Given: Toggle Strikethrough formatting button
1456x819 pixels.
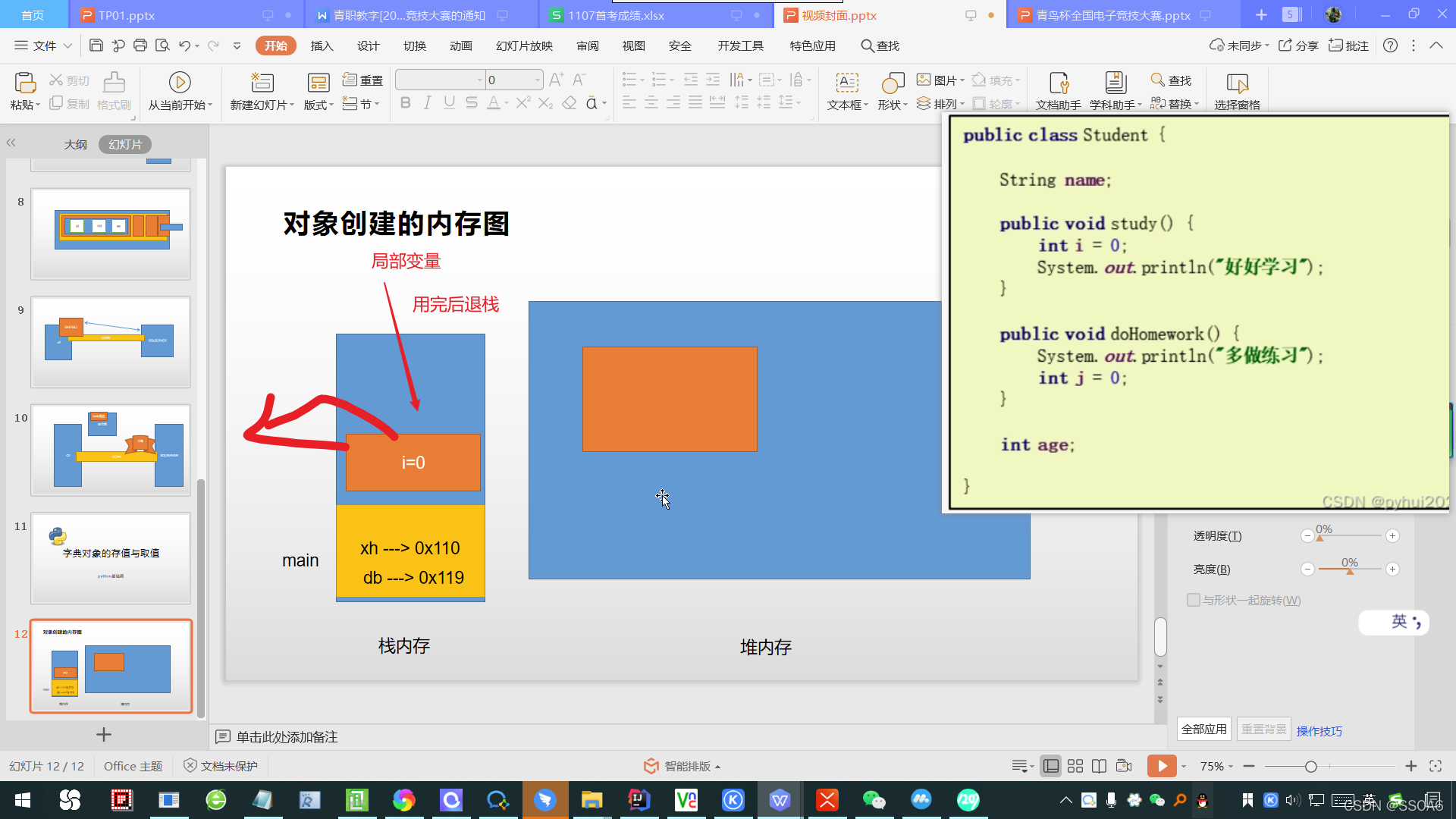Looking at the screenshot, I should click(x=472, y=102).
